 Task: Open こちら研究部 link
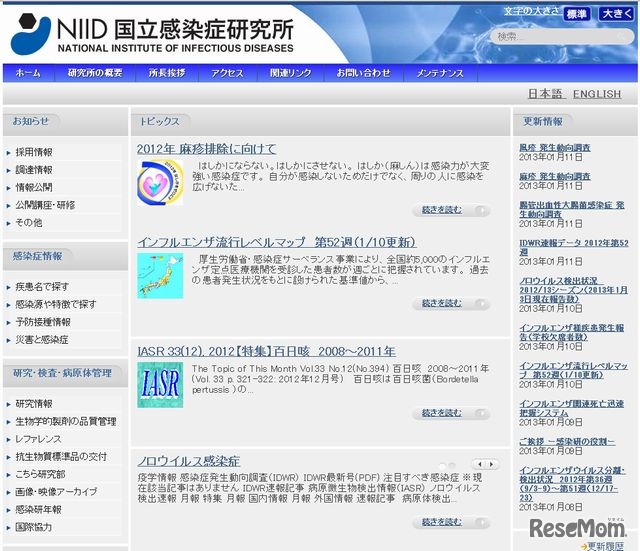click(40, 474)
